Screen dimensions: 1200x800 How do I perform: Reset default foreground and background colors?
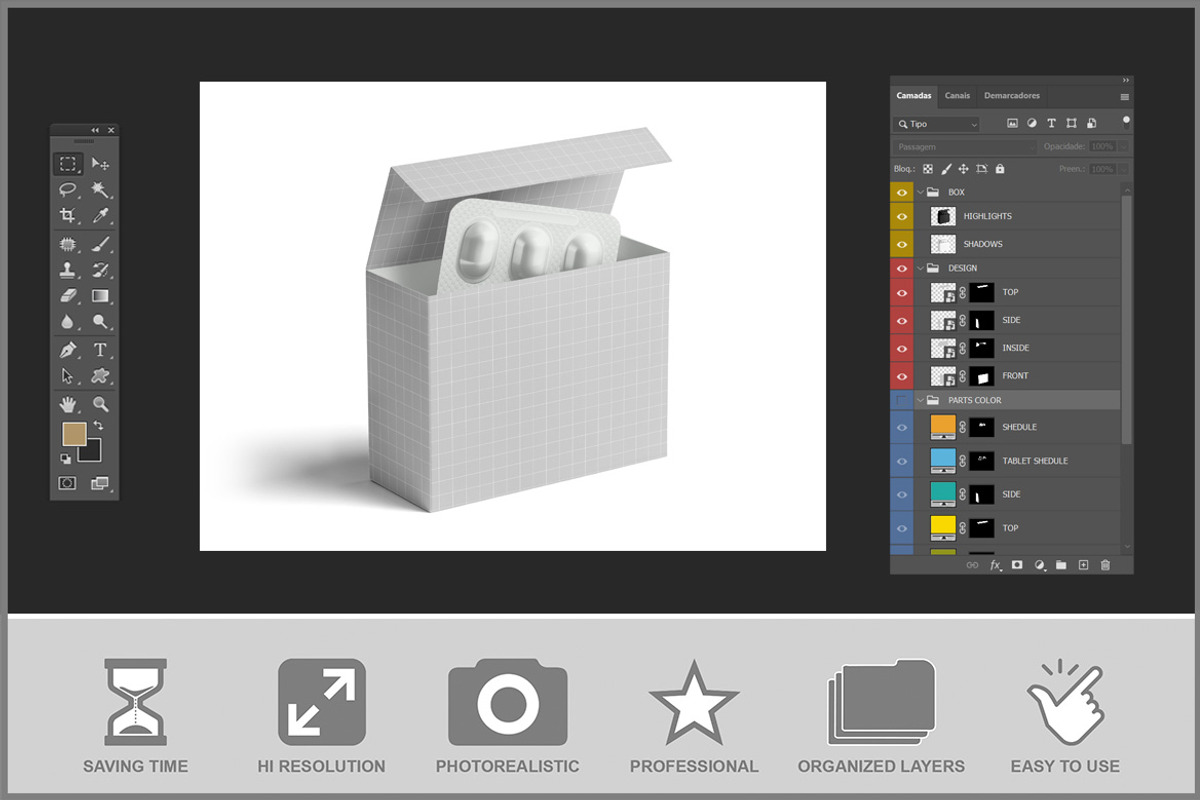pyautogui.click(x=66, y=458)
